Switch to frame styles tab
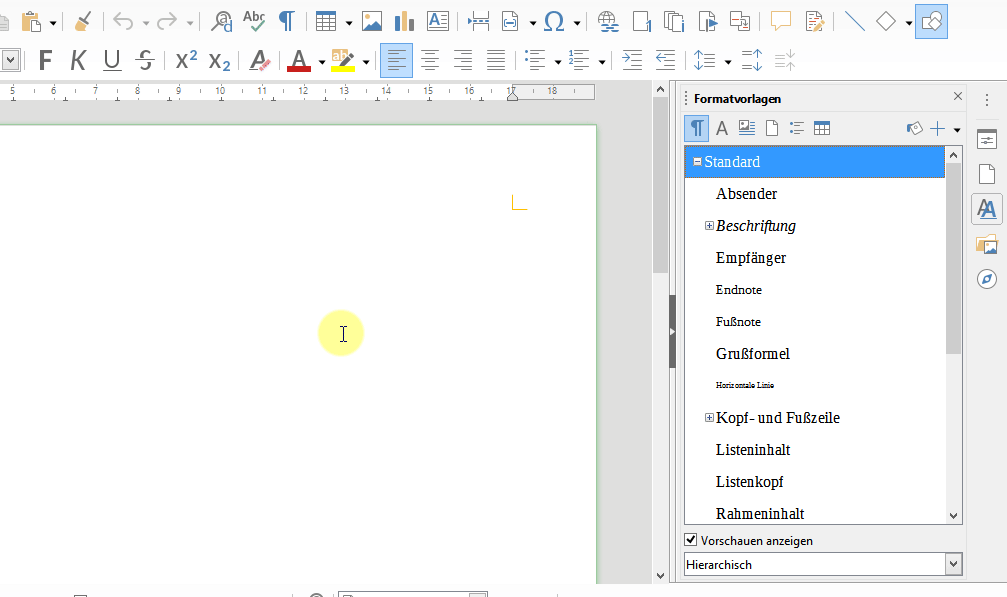 point(747,128)
